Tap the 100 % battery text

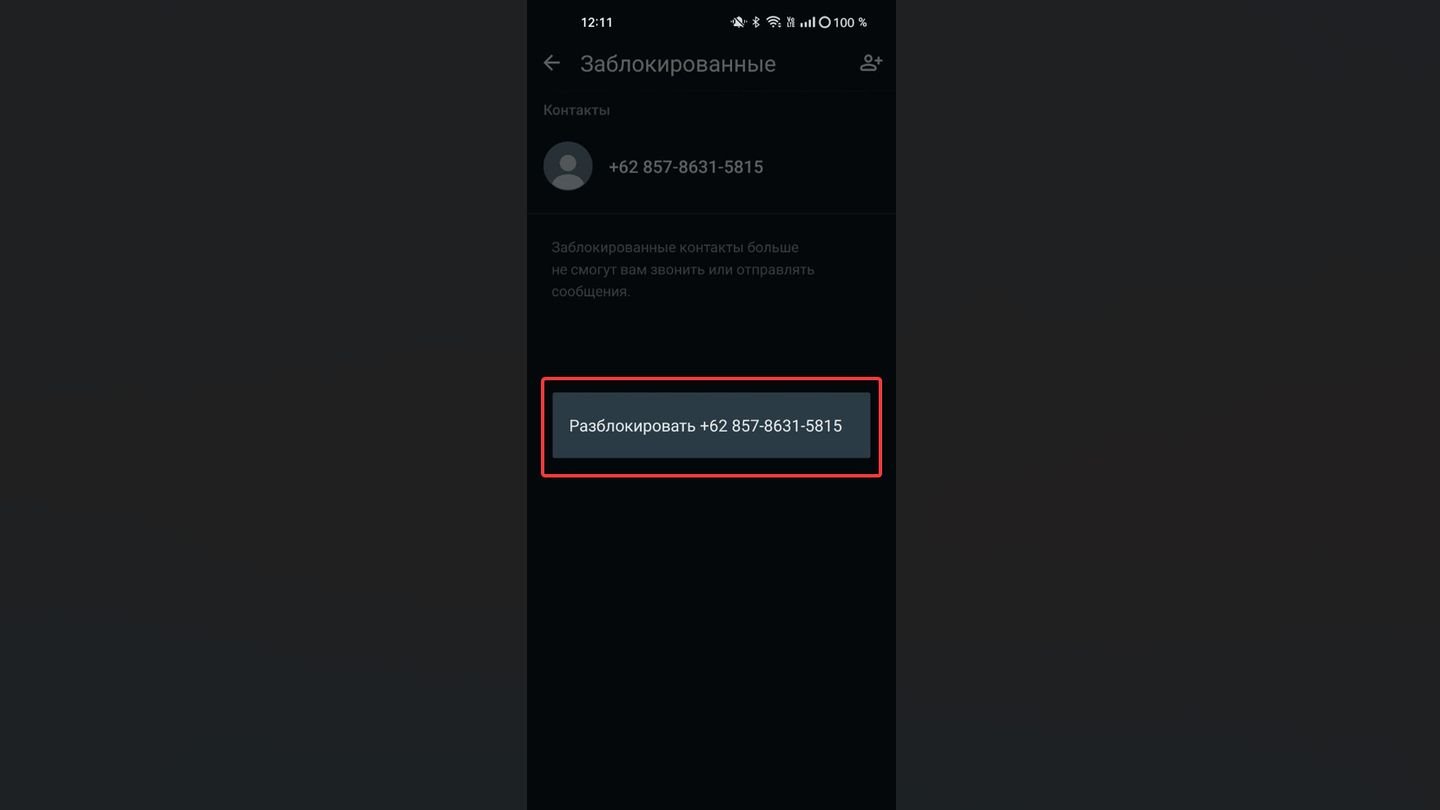tap(850, 22)
